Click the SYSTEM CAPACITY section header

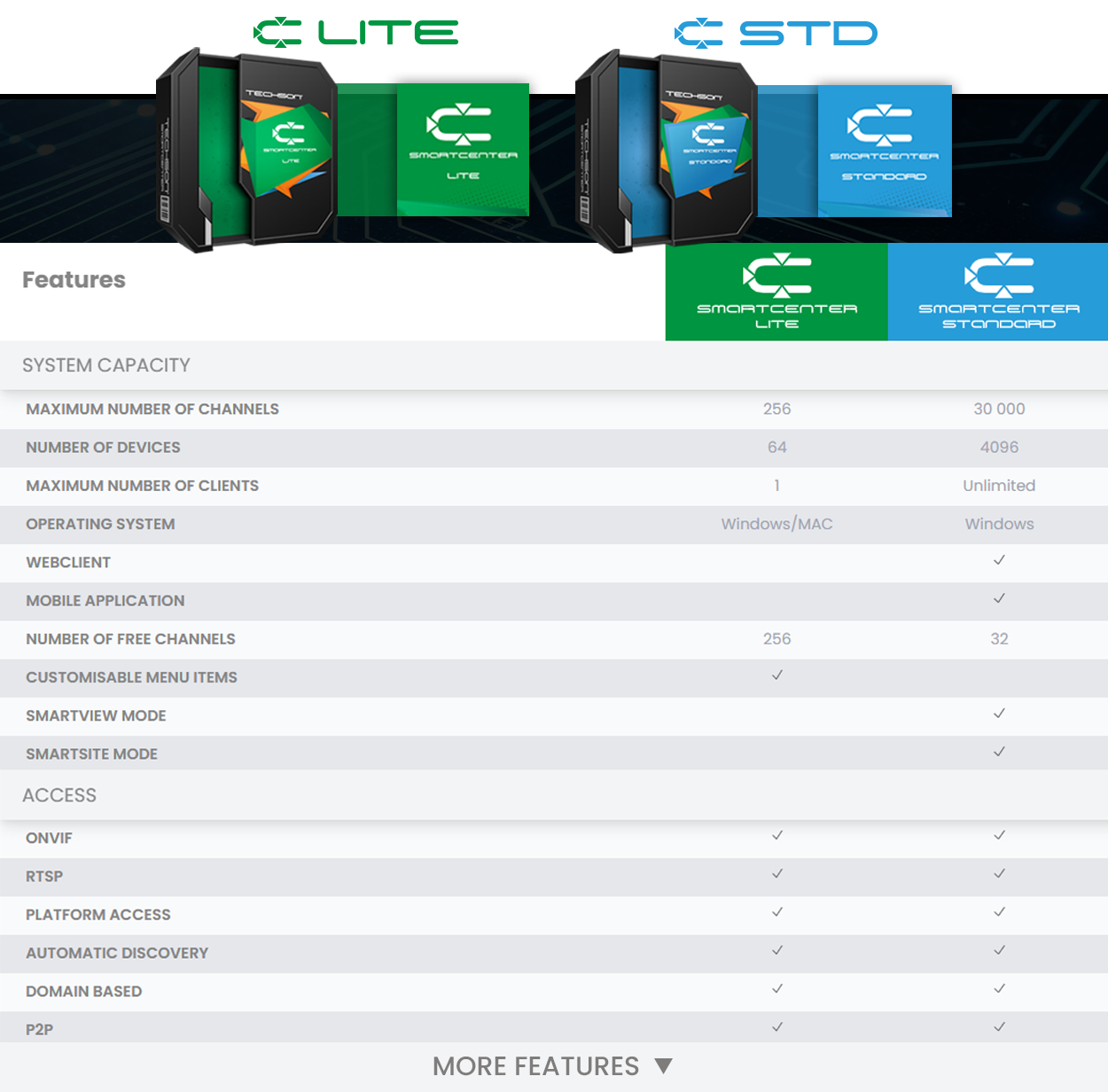click(x=106, y=365)
